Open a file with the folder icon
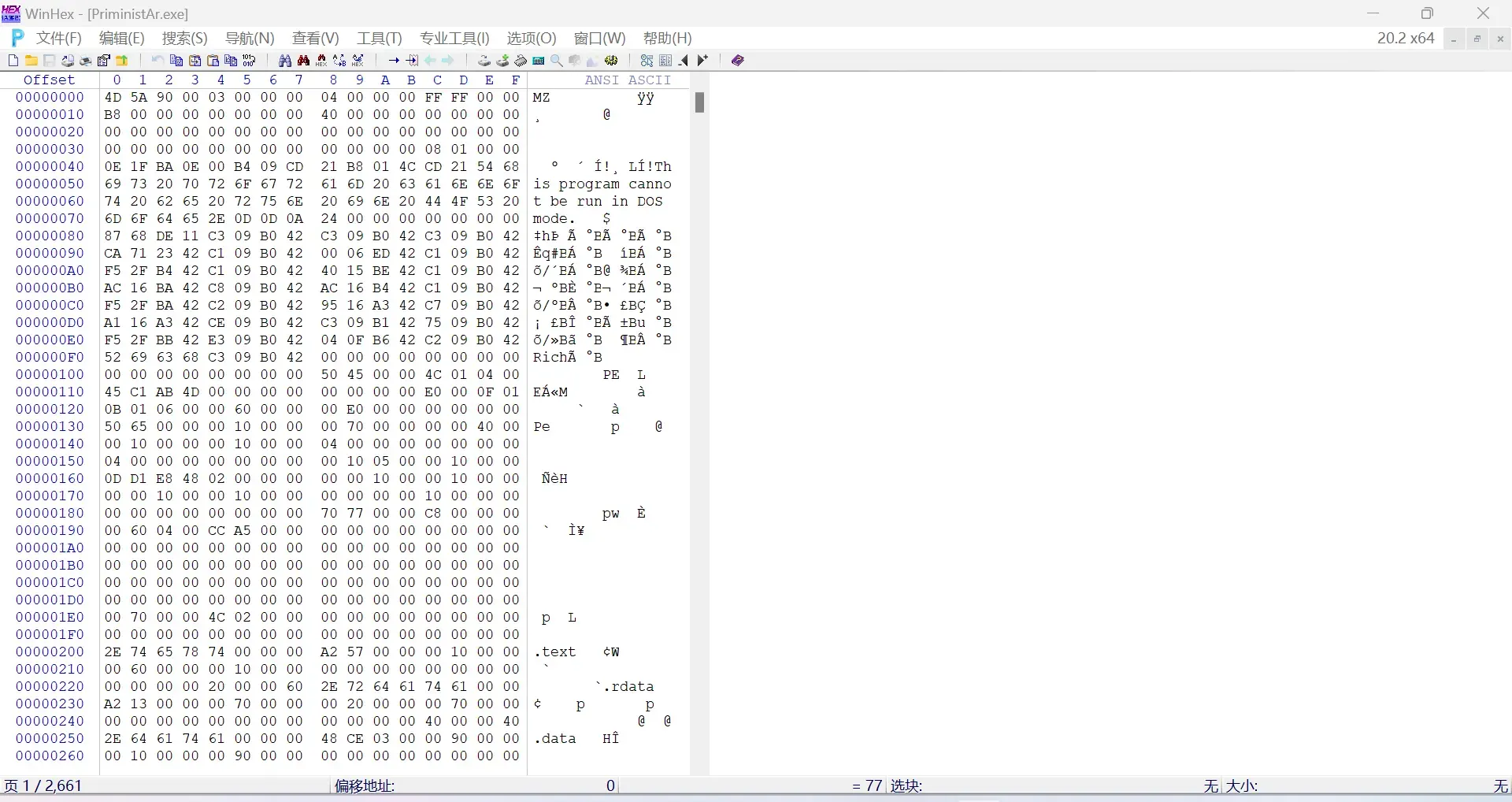 click(31, 61)
